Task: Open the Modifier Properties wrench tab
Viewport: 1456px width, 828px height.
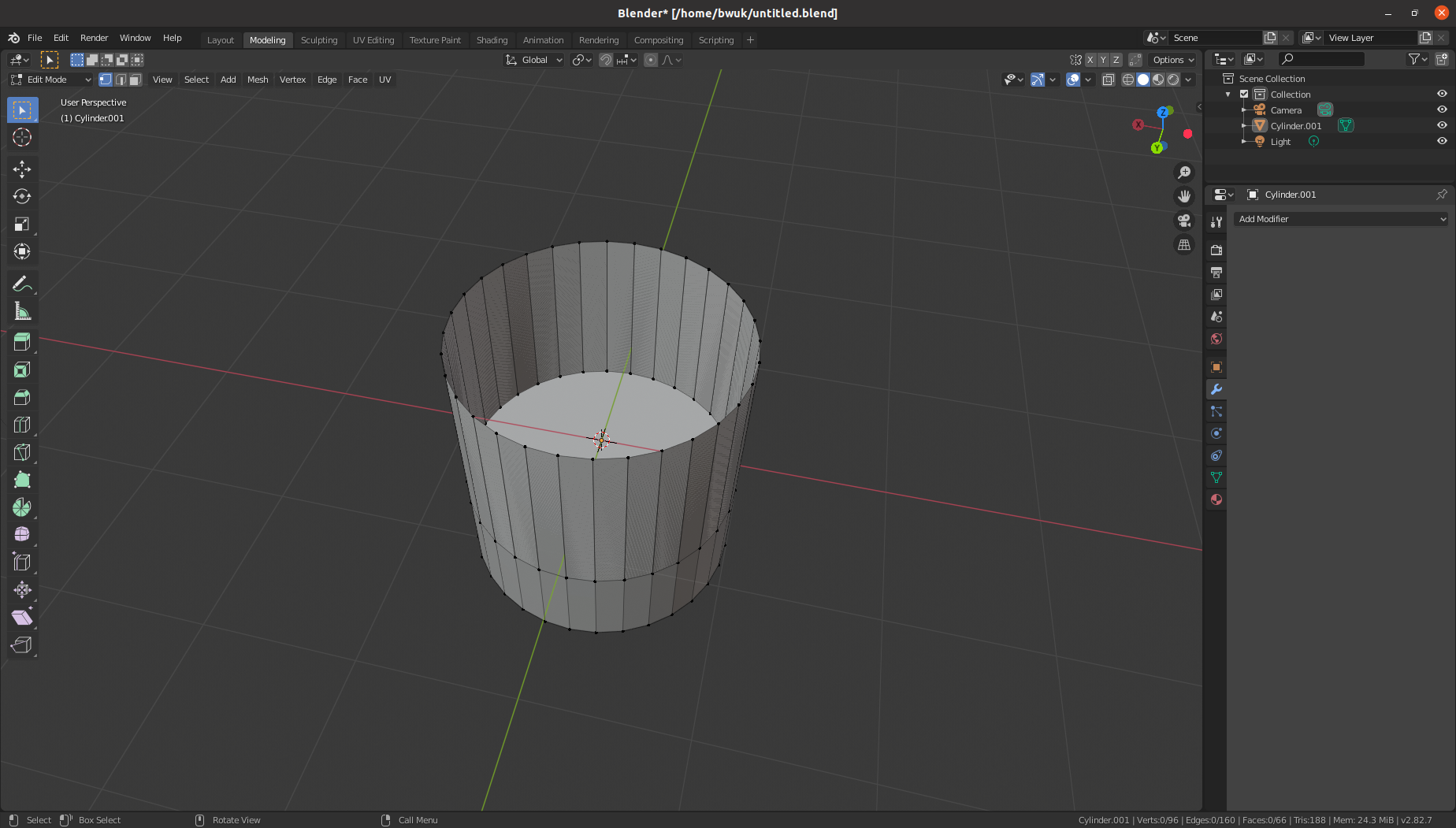Action: [1216, 389]
